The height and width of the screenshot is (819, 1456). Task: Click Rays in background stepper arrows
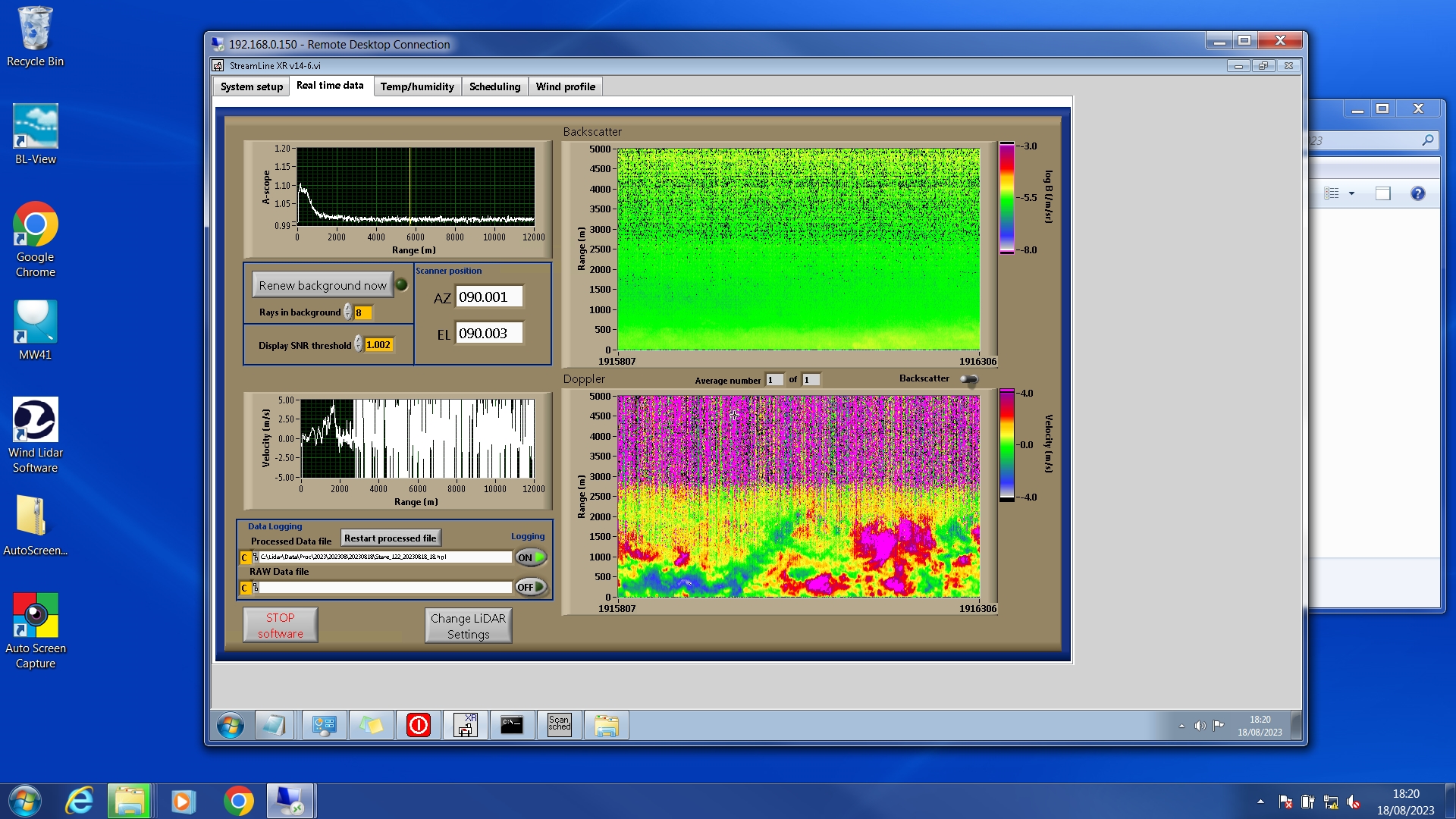pos(347,312)
